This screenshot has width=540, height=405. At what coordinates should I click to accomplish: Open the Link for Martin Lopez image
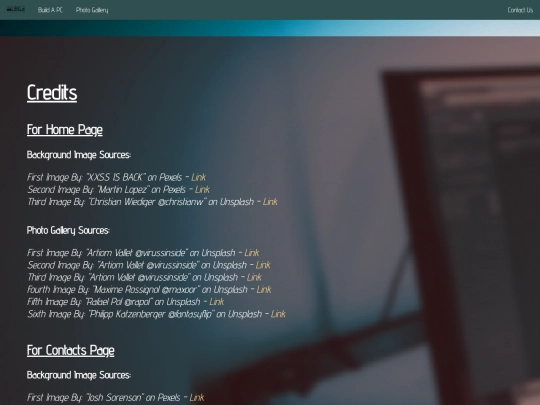point(202,190)
